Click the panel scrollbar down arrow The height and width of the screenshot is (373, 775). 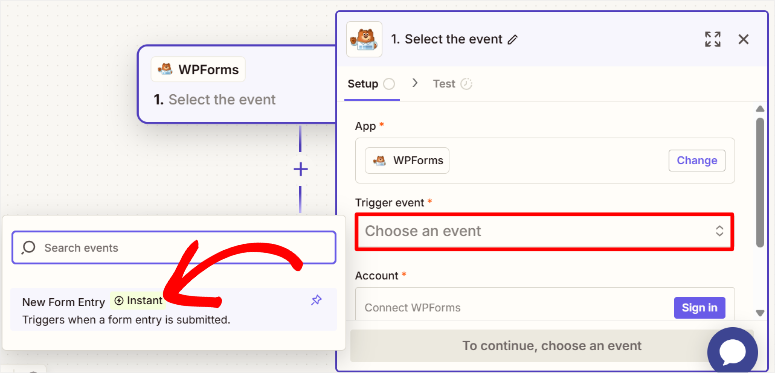(x=760, y=312)
